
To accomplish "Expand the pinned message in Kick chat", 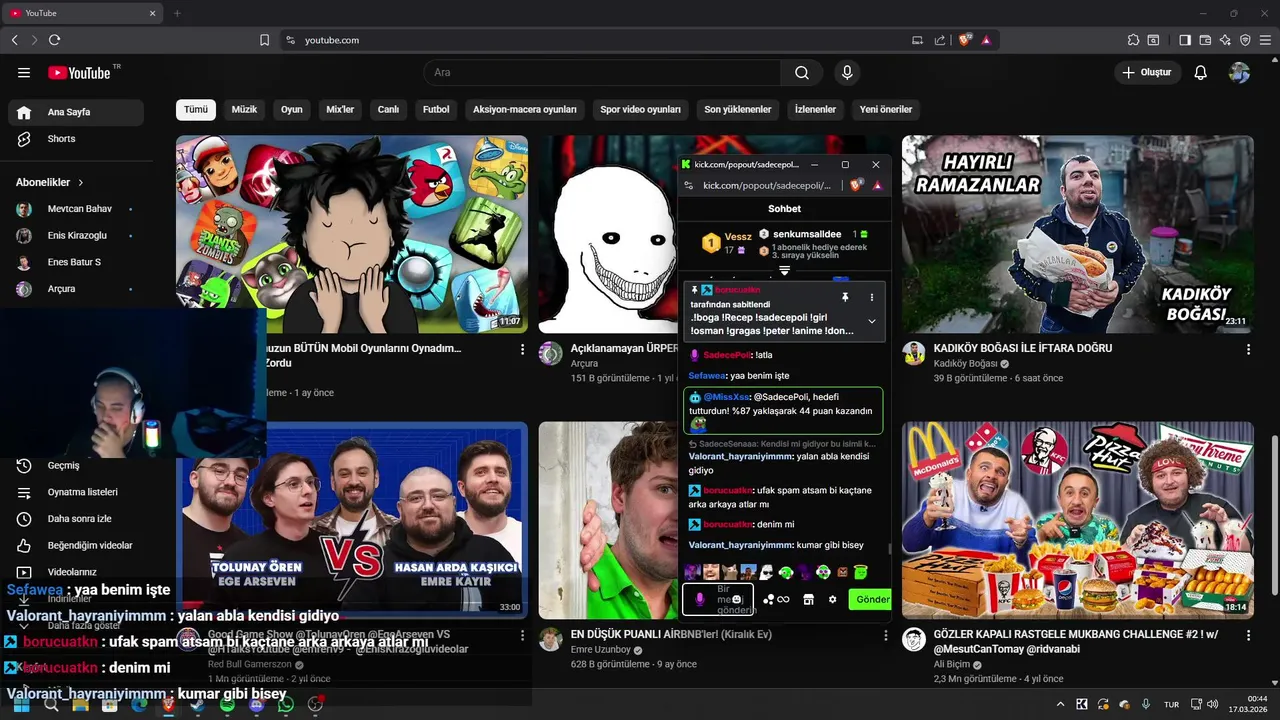I will tap(872, 321).
